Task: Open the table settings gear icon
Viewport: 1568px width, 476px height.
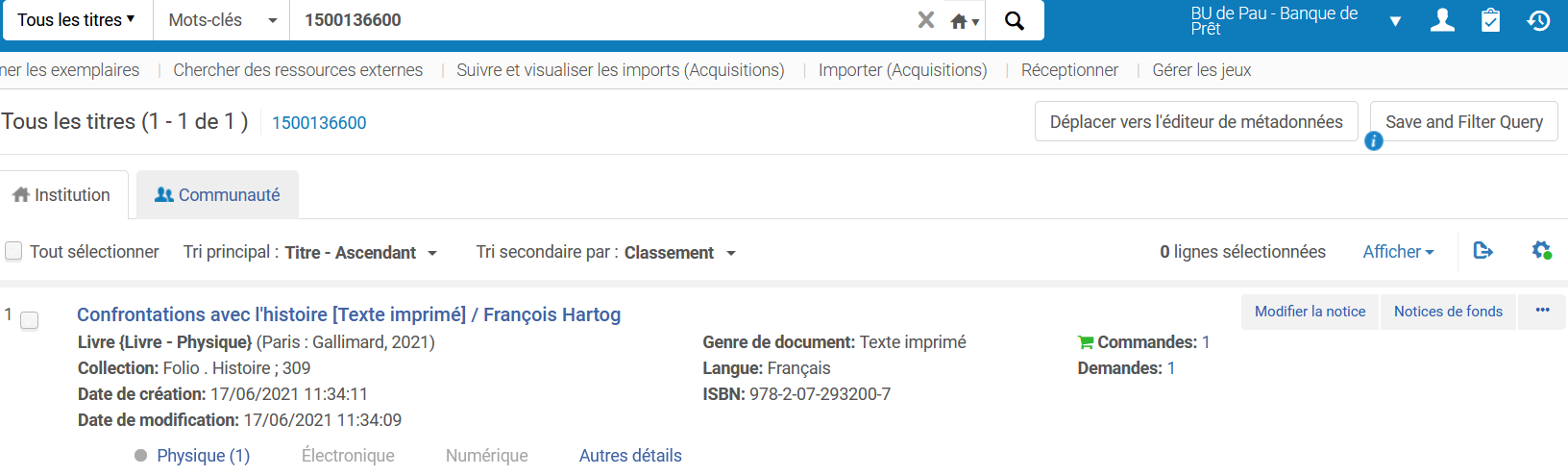Action: 1541,251
